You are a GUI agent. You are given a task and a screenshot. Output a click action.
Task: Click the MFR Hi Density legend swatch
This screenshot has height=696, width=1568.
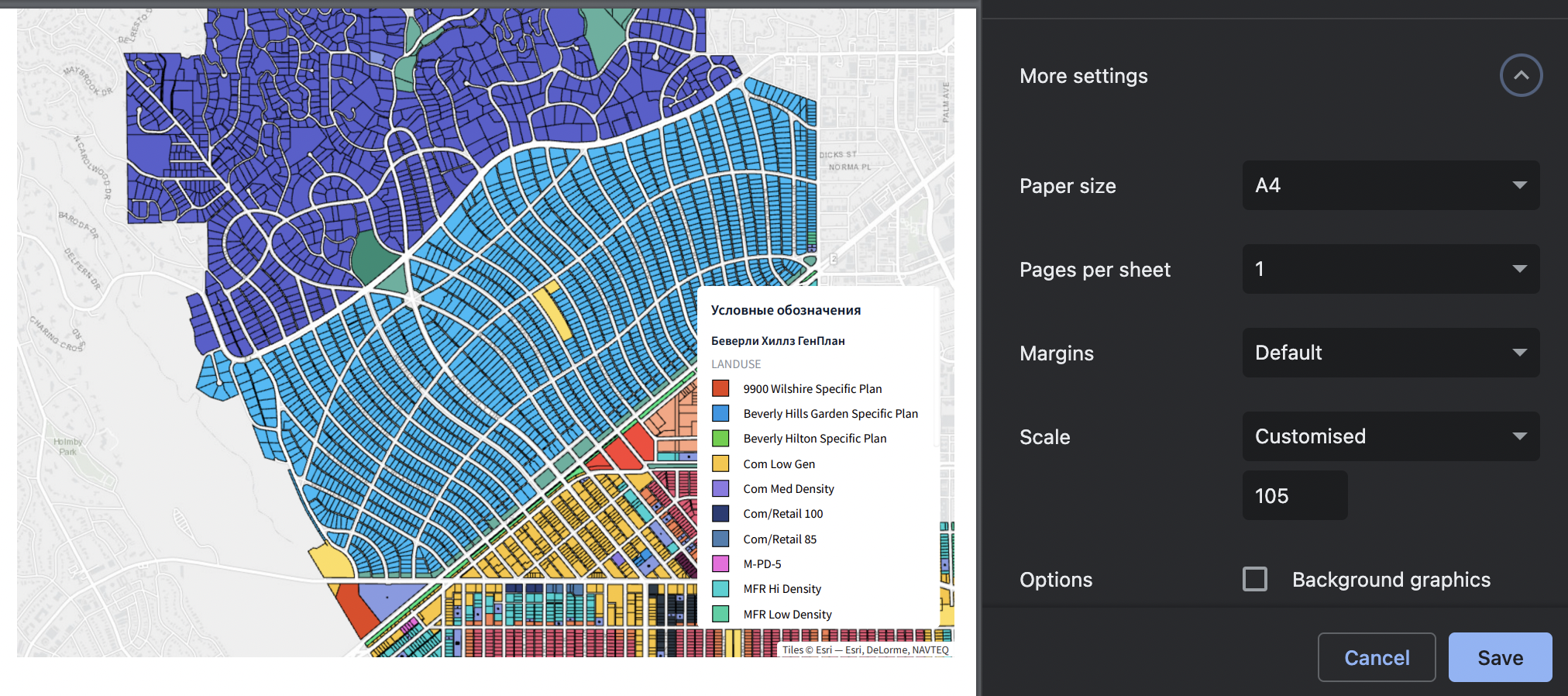click(720, 588)
